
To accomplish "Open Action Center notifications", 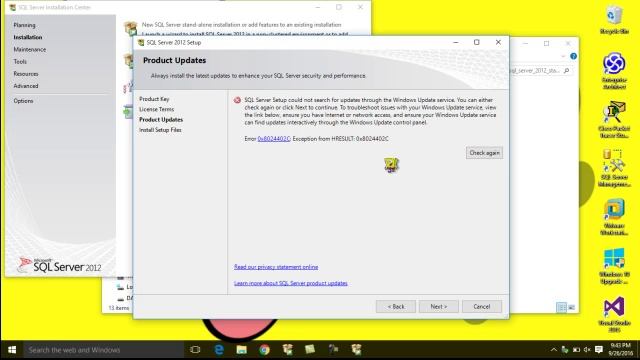I will tap(598, 350).
